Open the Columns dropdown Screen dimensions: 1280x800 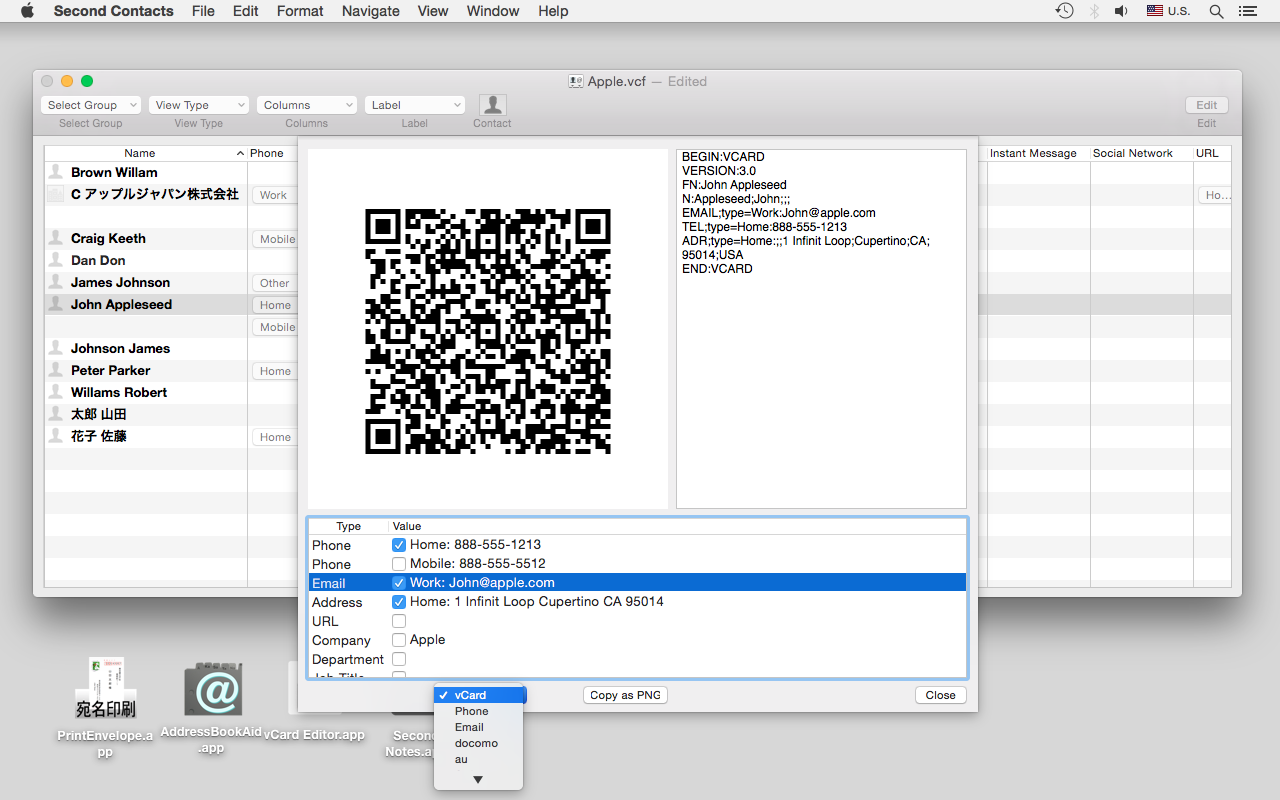pyautogui.click(x=307, y=105)
